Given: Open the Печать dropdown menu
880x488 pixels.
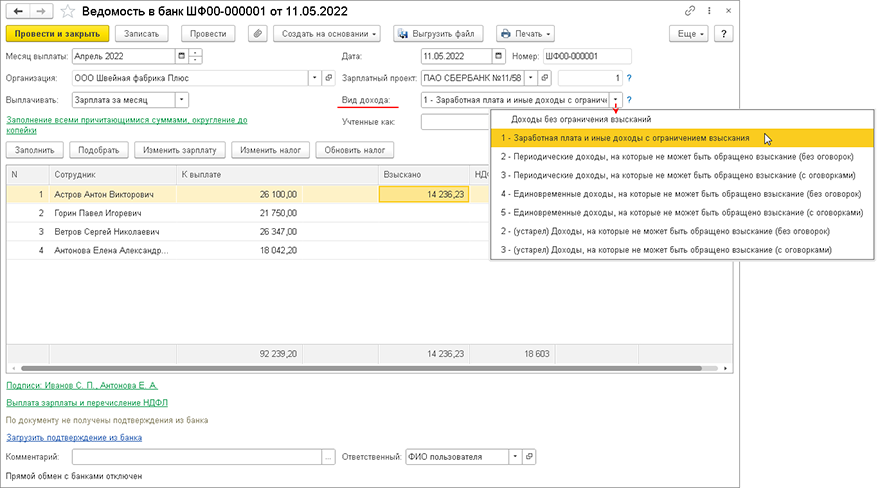Looking at the screenshot, I should tap(525, 34).
